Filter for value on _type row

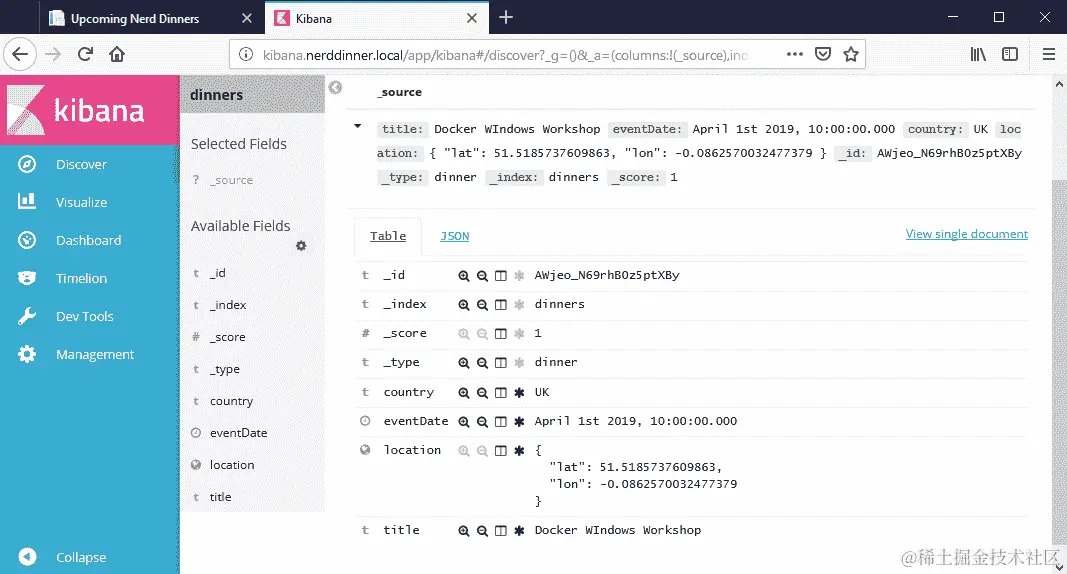pyautogui.click(x=463, y=362)
